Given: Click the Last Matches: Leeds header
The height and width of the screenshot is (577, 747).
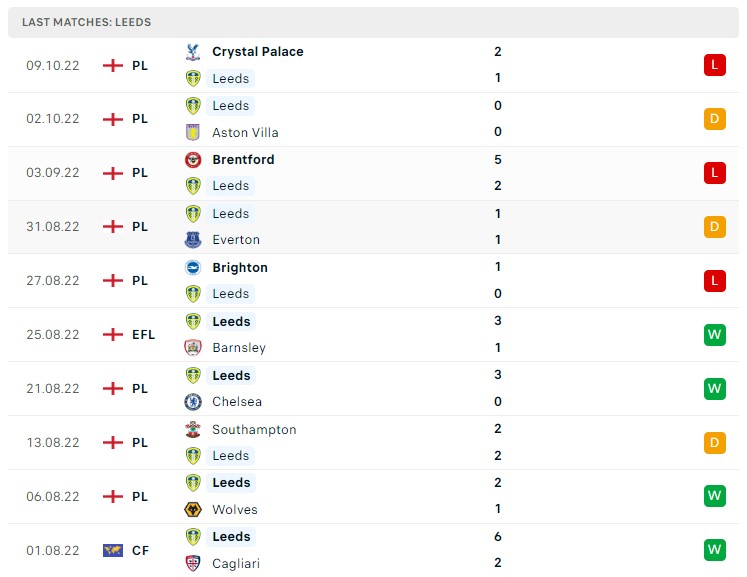Looking at the screenshot, I should pyautogui.click(x=87, y=22).
